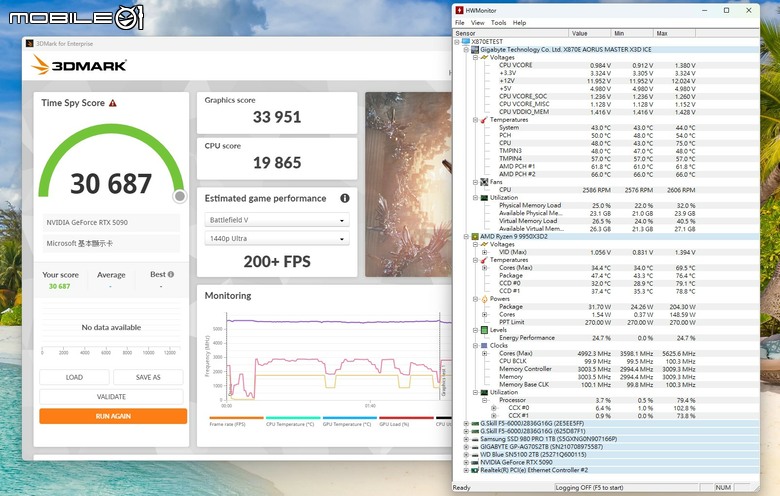Click the Time Spy Score warning icon
780x496 pixels.
[x=113, y=103]
